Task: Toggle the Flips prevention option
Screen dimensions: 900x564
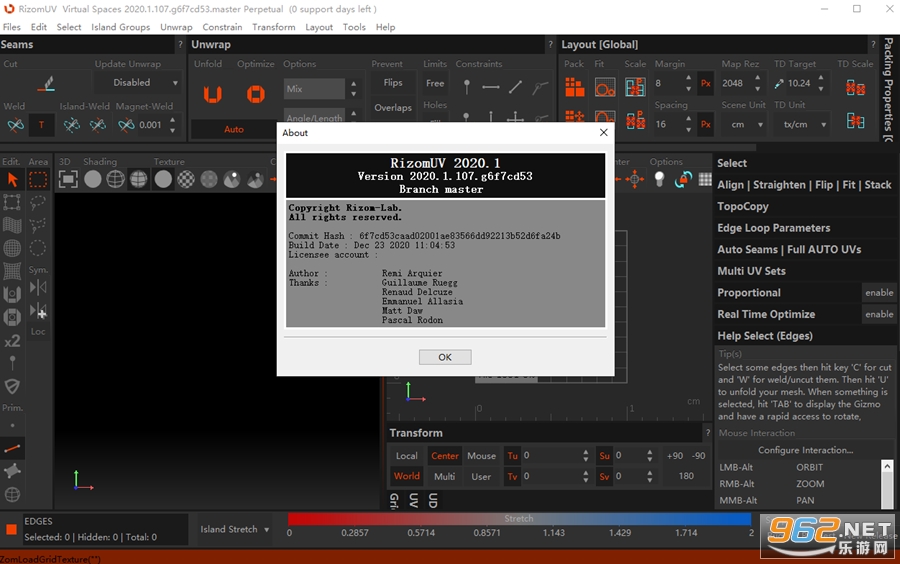Action: 393,83
